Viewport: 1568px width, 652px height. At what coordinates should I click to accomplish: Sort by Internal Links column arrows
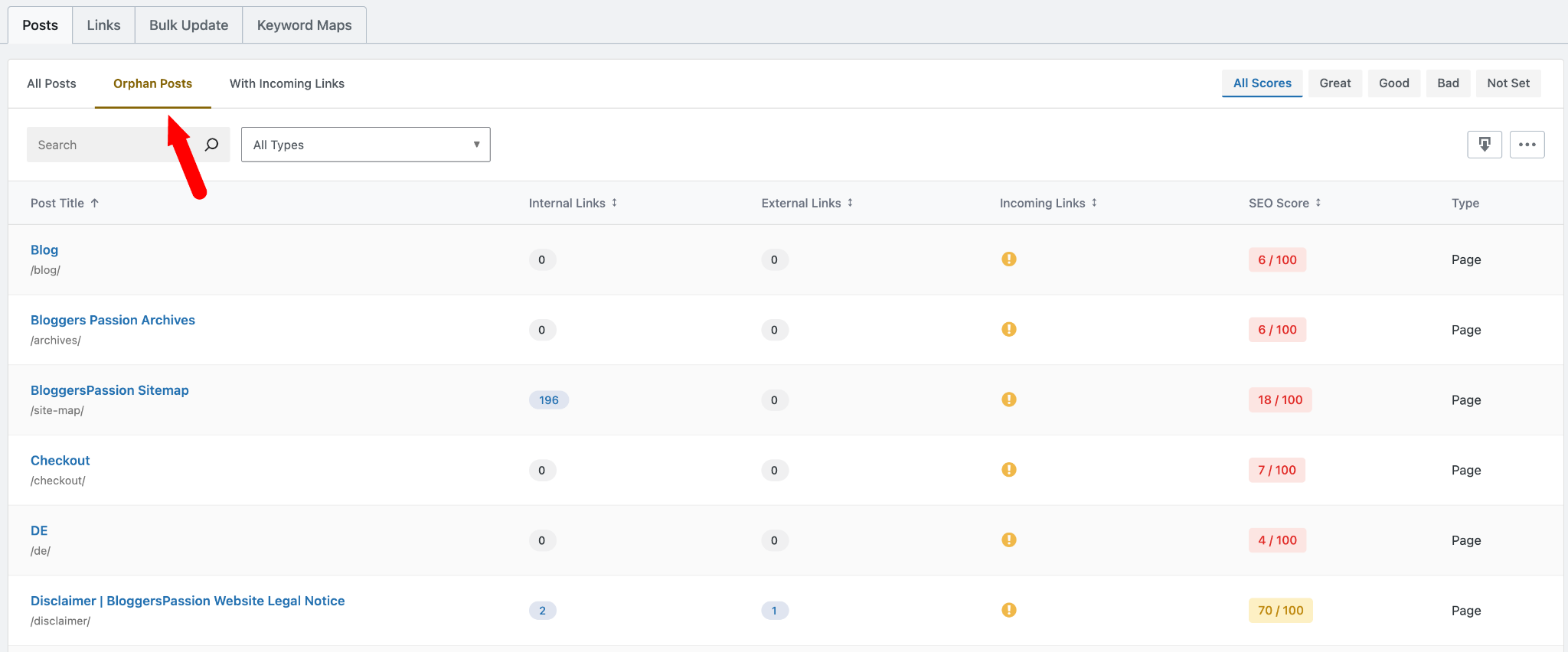[x=614, y=203]
